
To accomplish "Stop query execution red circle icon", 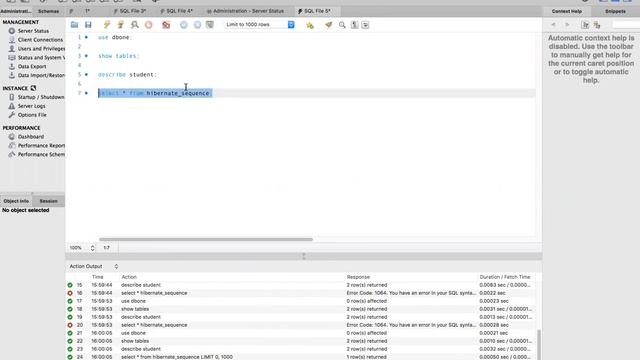I will (x=149, y=25).
